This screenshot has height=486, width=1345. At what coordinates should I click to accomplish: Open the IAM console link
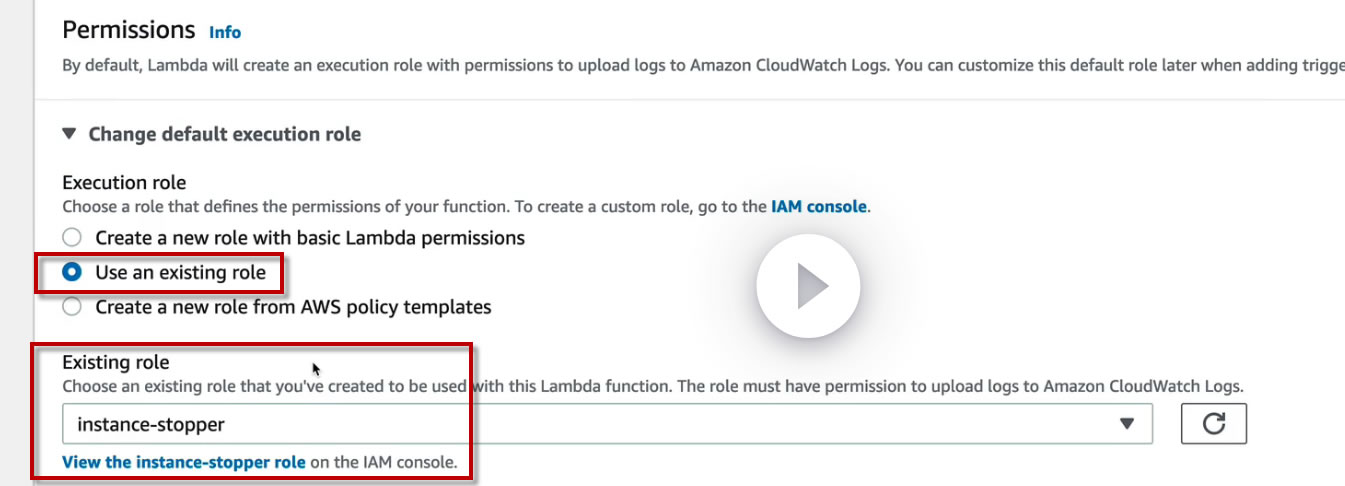tap(818, 207)
